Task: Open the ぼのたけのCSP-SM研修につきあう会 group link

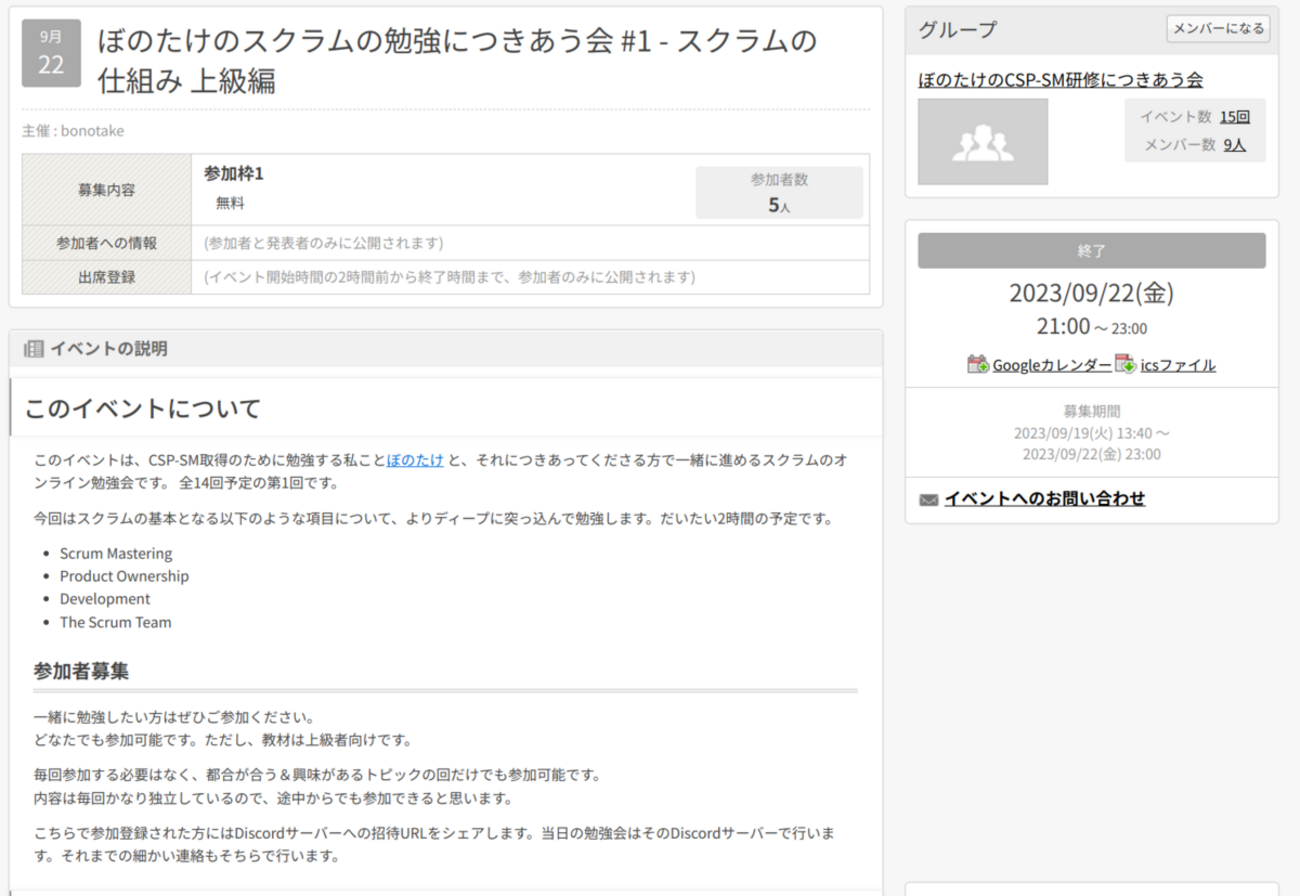Action: click(x=1060, y=80)
